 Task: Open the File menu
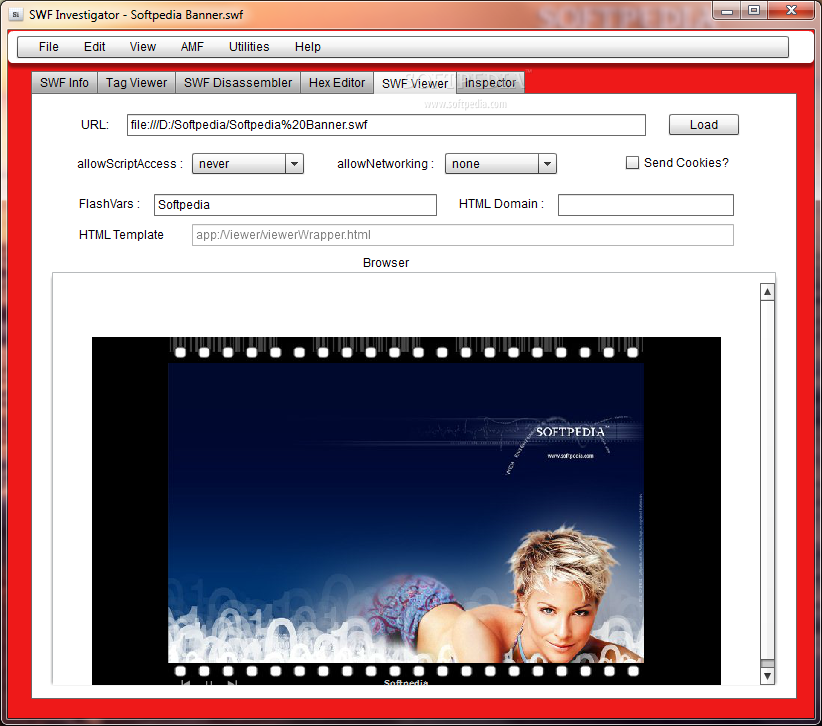tap(49, 47)
